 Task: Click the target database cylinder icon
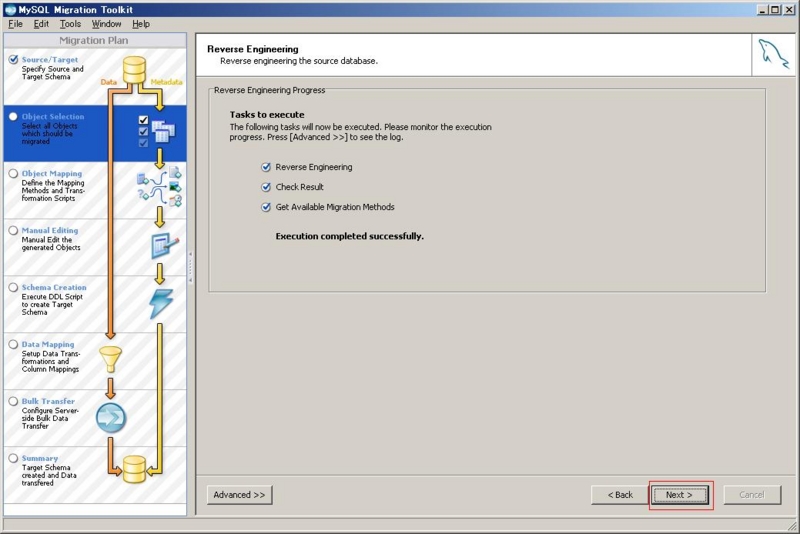[134, 469]
